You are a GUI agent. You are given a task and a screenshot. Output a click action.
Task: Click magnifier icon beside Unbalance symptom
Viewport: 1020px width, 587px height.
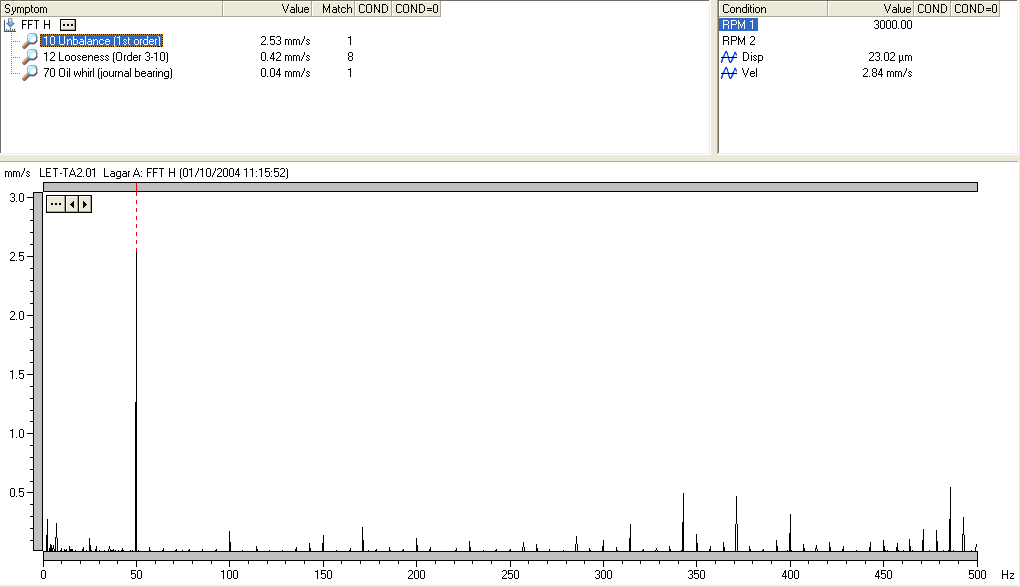(30, 41)
